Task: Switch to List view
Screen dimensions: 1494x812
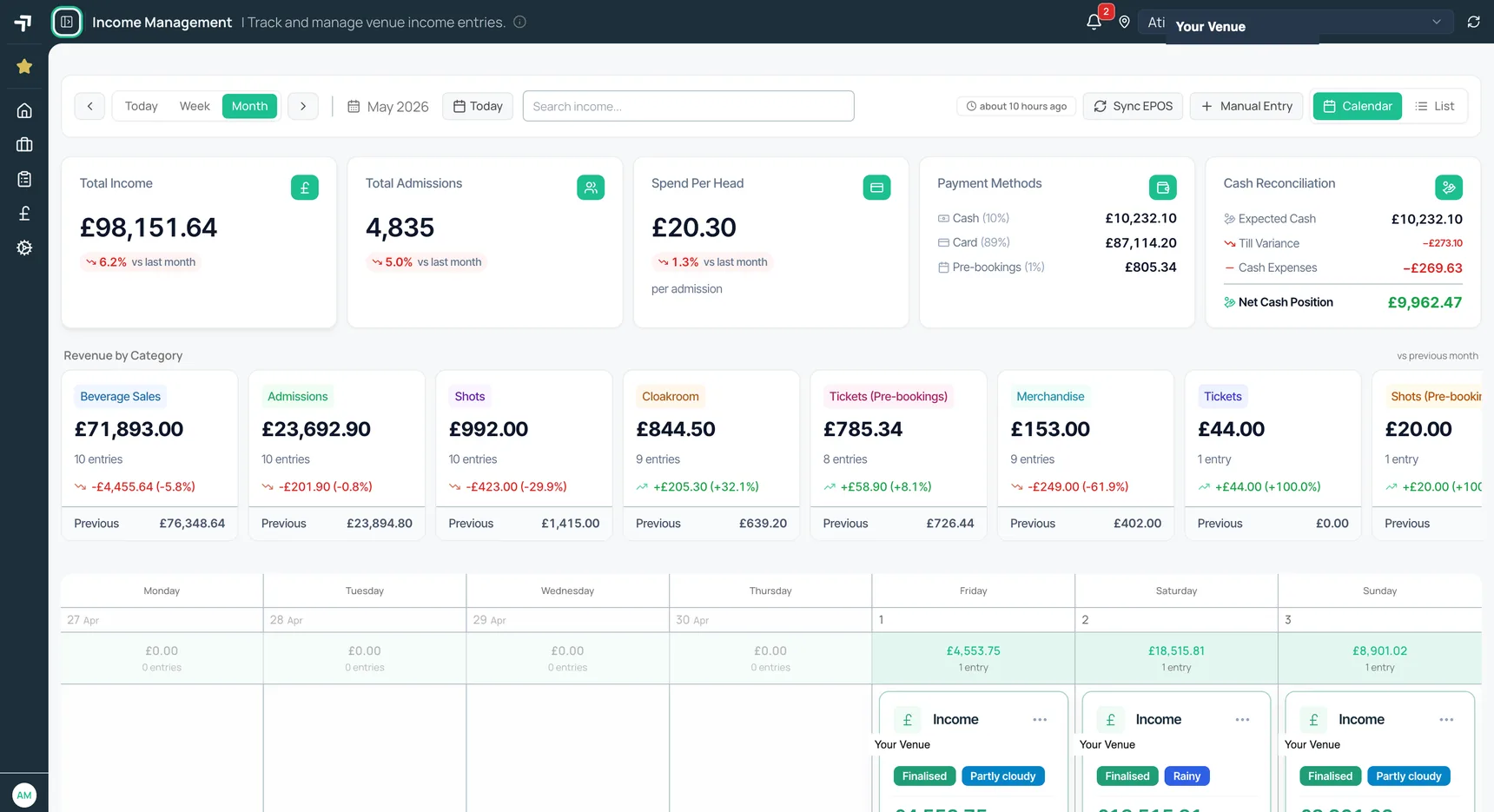Action: [x=1435, y=106]
